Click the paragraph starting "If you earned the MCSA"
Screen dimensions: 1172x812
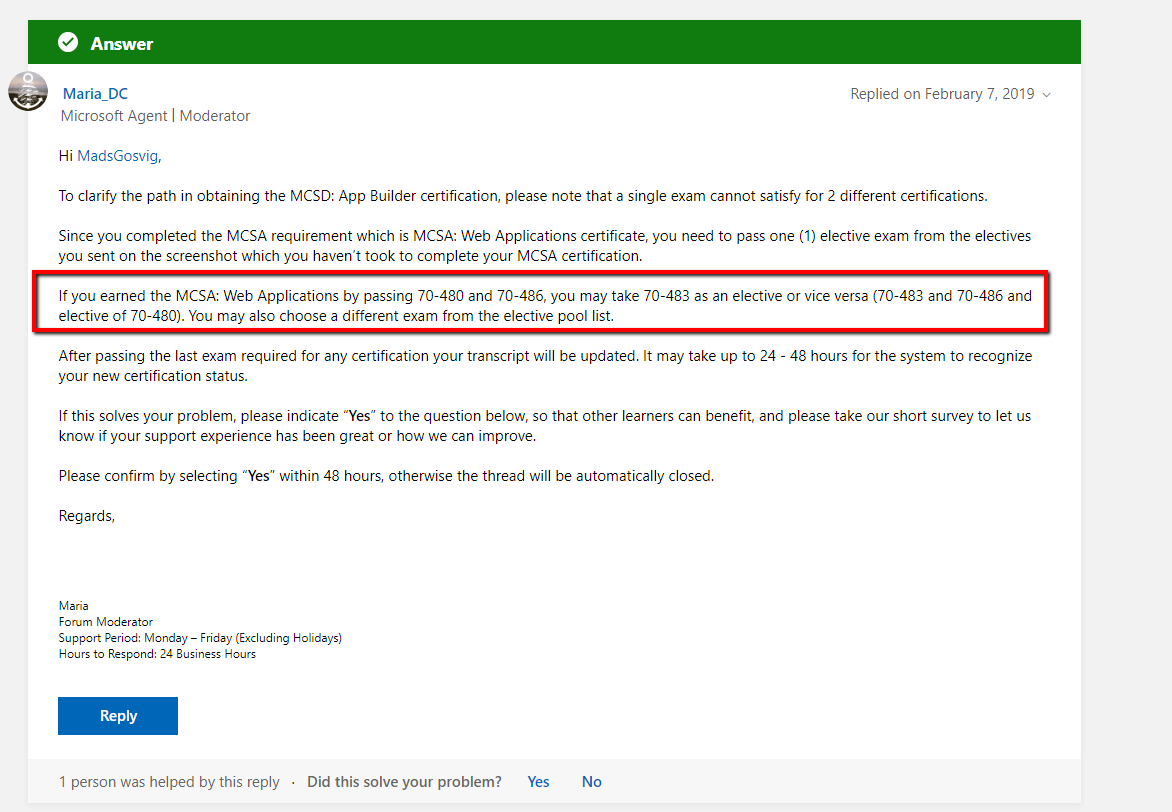(x=546, y=306)
